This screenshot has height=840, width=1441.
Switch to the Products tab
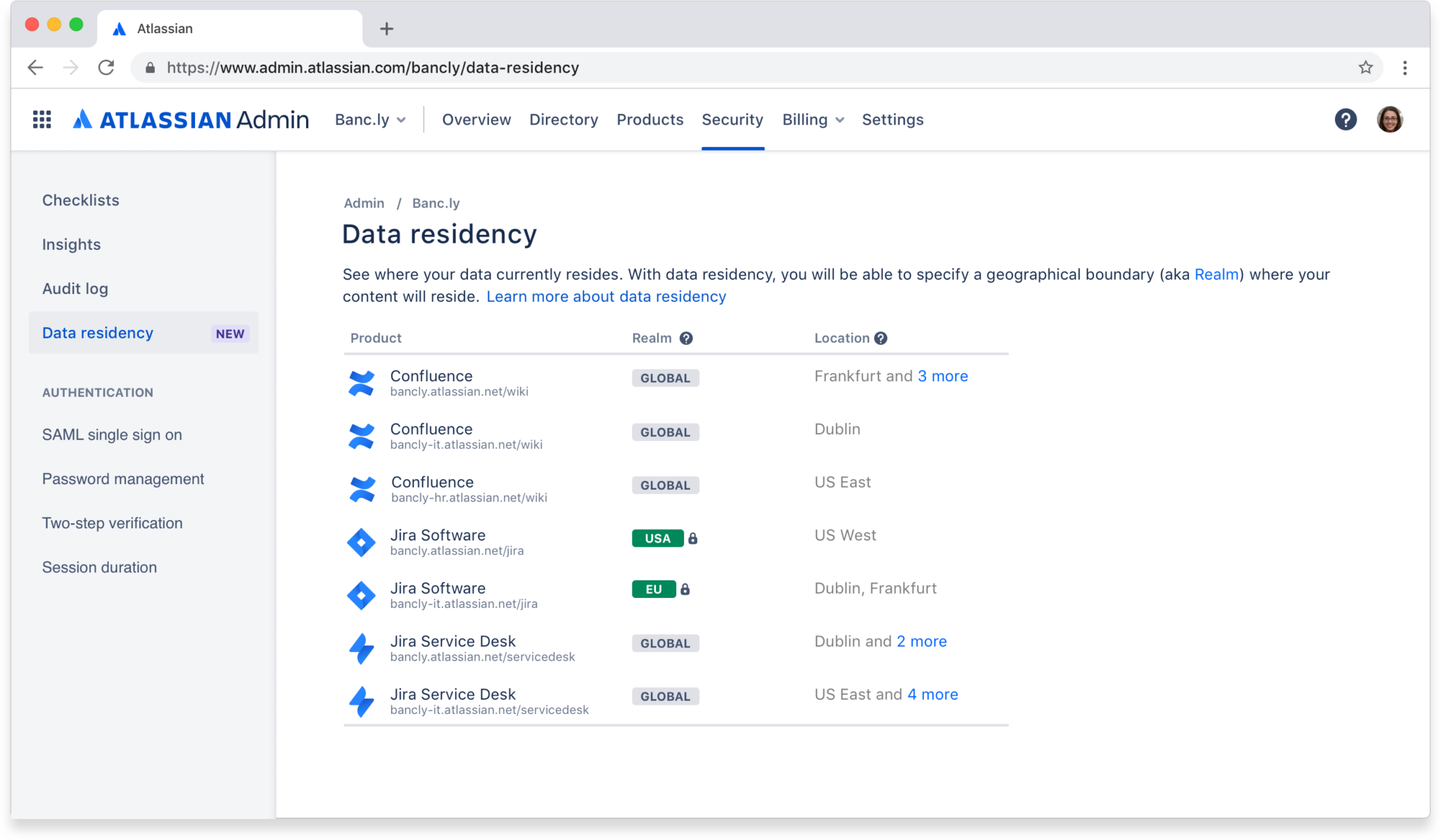click(x=649, y=120)
